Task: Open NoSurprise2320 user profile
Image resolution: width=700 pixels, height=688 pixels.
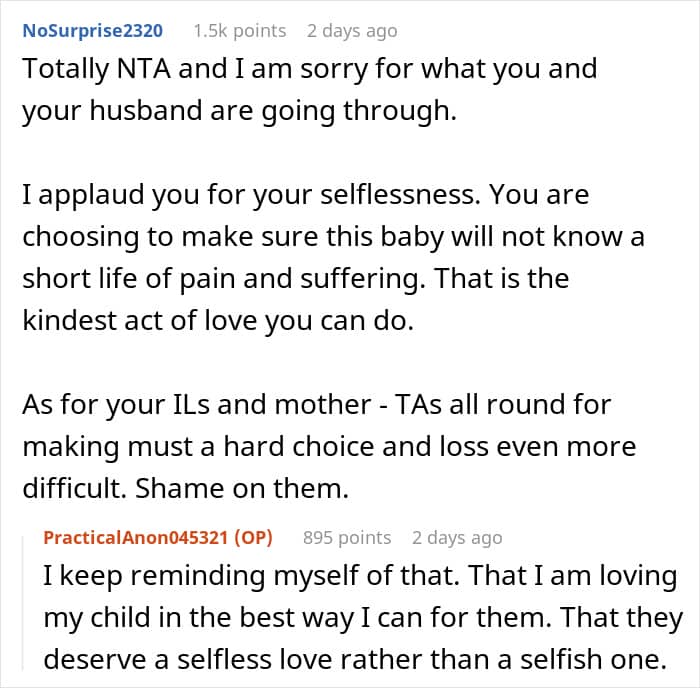Action: pyautogui.click(x=92, y=31)
